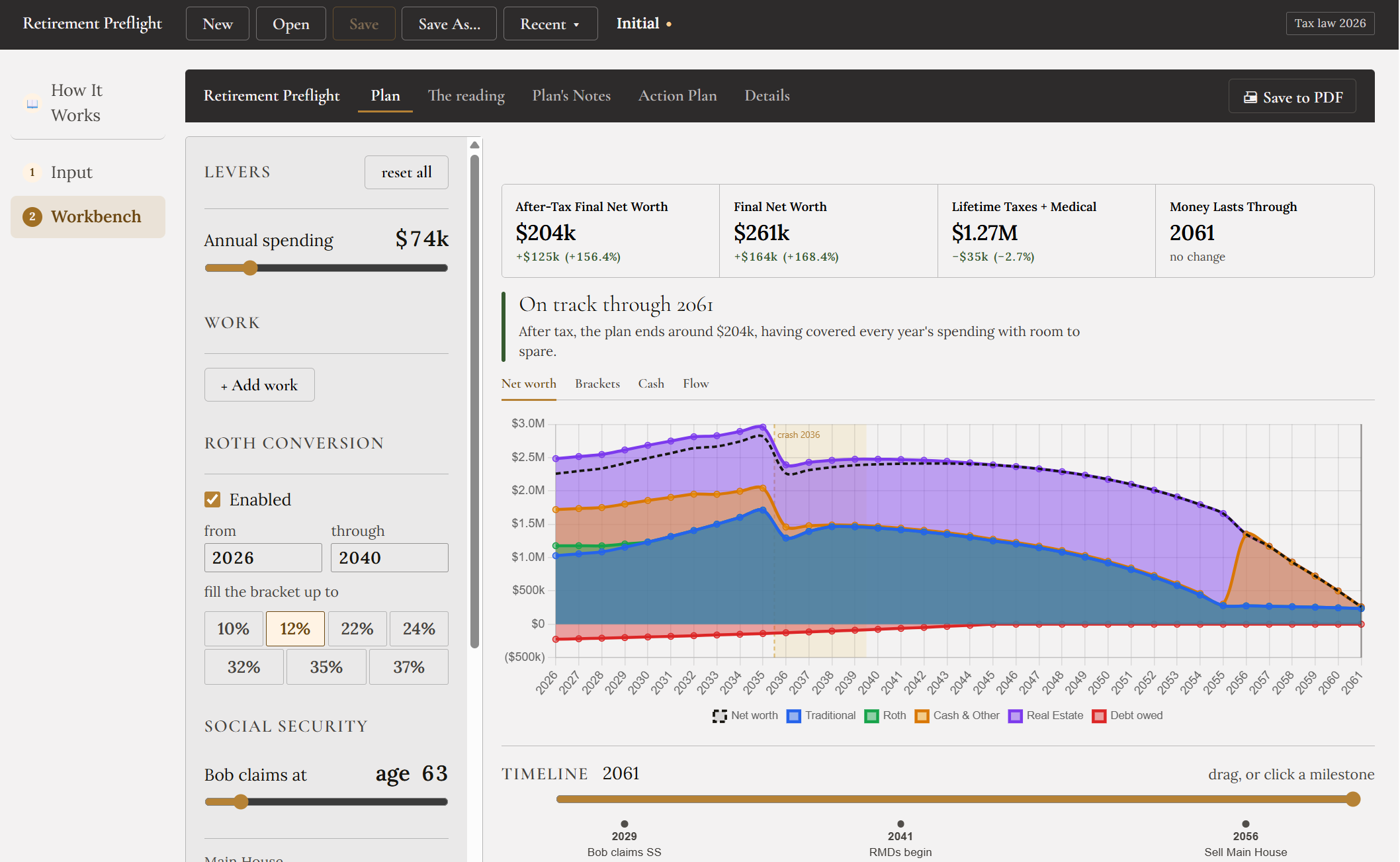1400x862 pixels.
Task: Toggle Net worth legend dashed icon
Action: click(719, 716)
